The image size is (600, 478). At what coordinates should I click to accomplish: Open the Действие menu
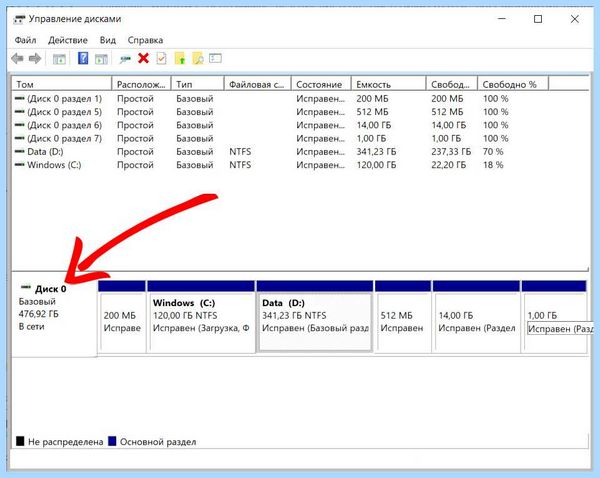pyautogui.click(x=68, y=40)
